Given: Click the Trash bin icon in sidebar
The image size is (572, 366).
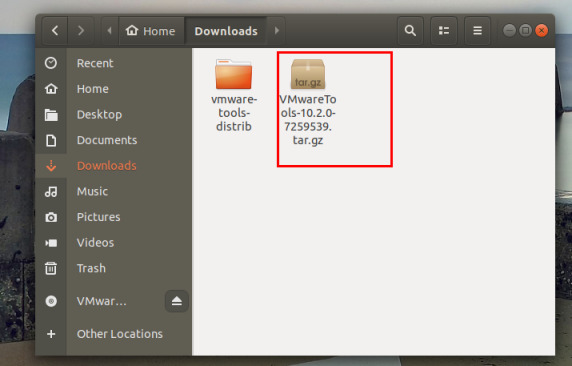Looking at the screenshot, I should click(x=51, y=268).
